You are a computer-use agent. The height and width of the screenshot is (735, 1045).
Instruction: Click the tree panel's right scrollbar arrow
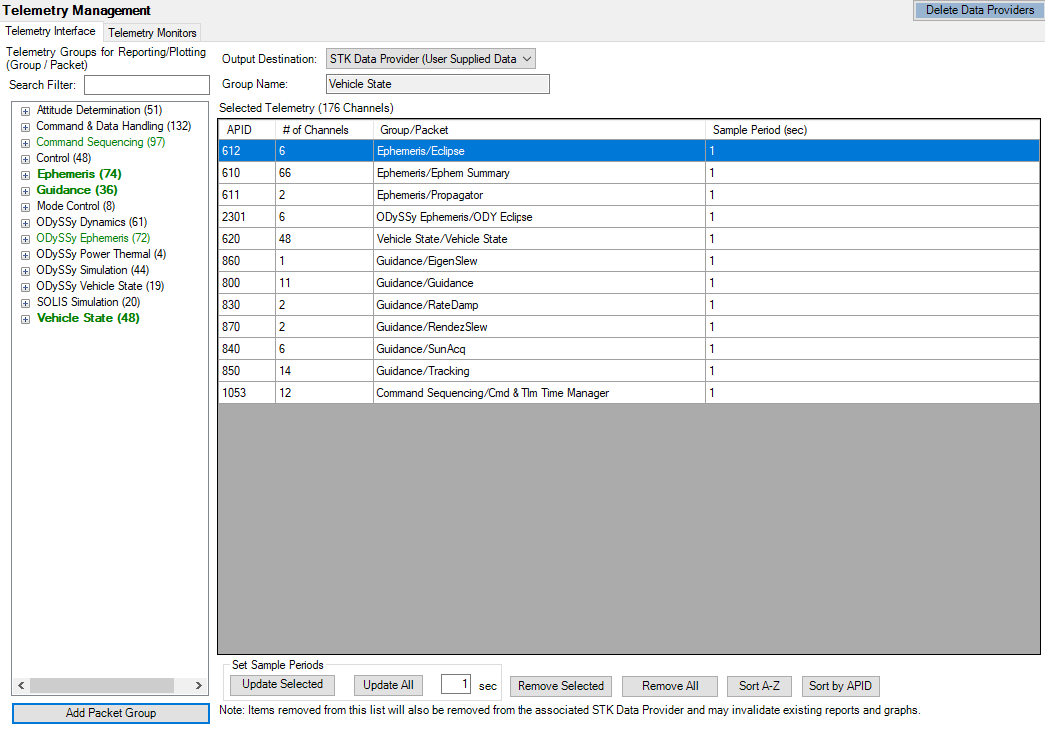point(198,685)
